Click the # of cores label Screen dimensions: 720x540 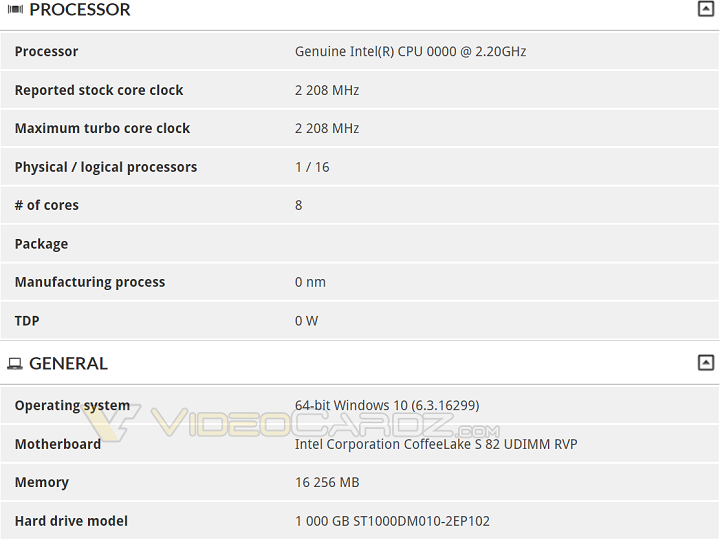(x=47, y=206)
